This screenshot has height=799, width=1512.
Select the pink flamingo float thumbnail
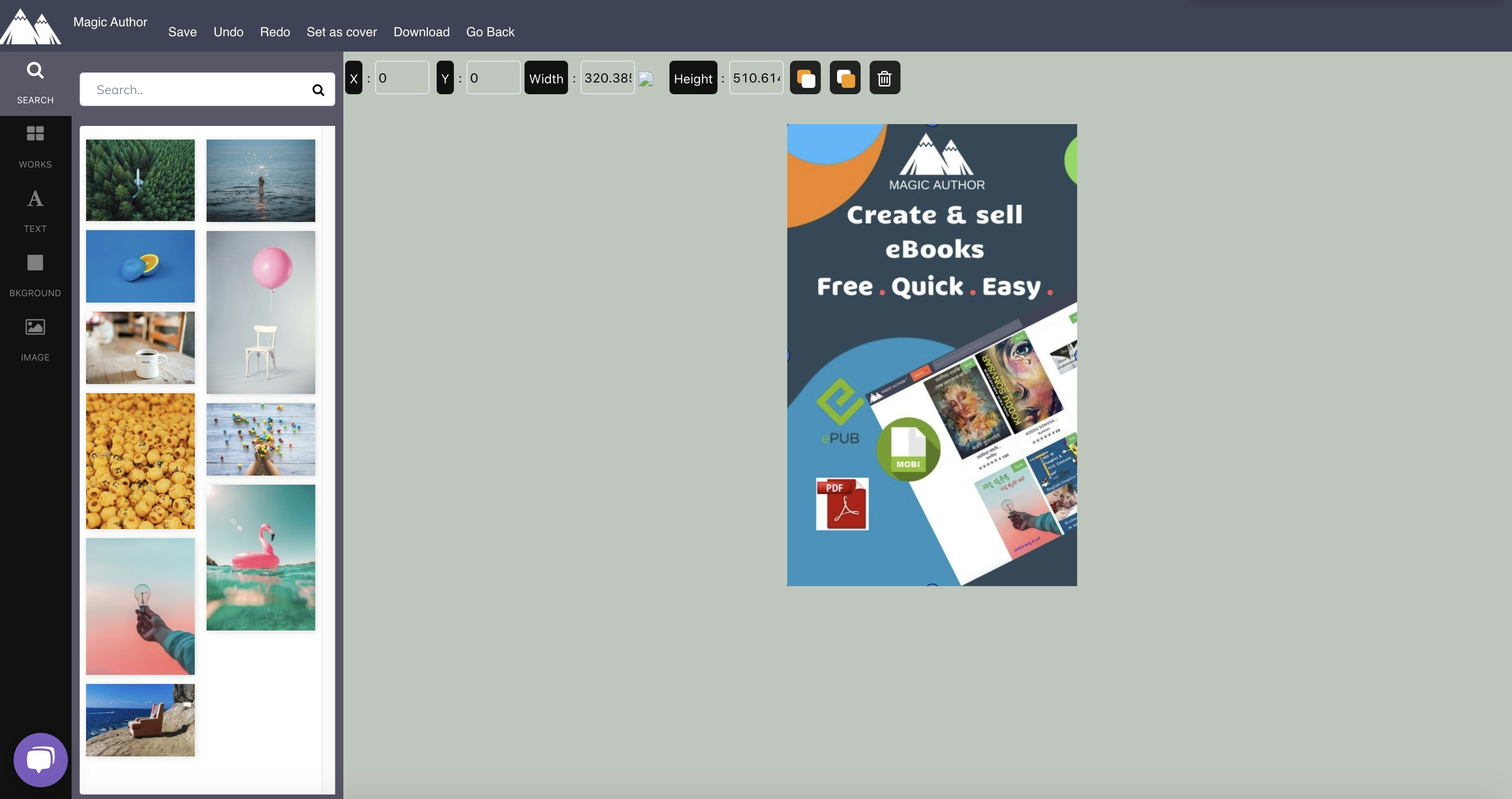(260, 557)
